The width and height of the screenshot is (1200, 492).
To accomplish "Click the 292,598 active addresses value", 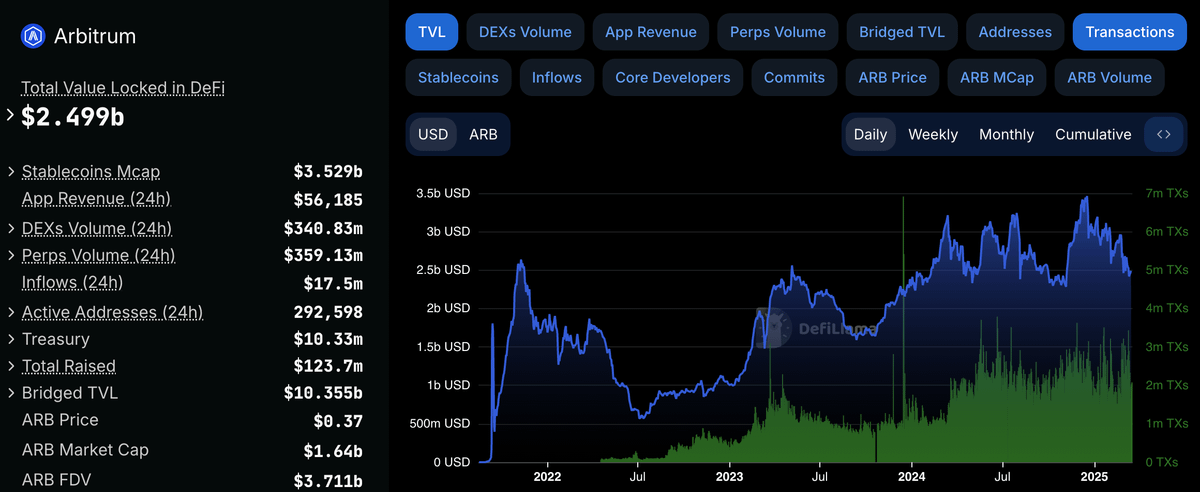I will point(328,312).
